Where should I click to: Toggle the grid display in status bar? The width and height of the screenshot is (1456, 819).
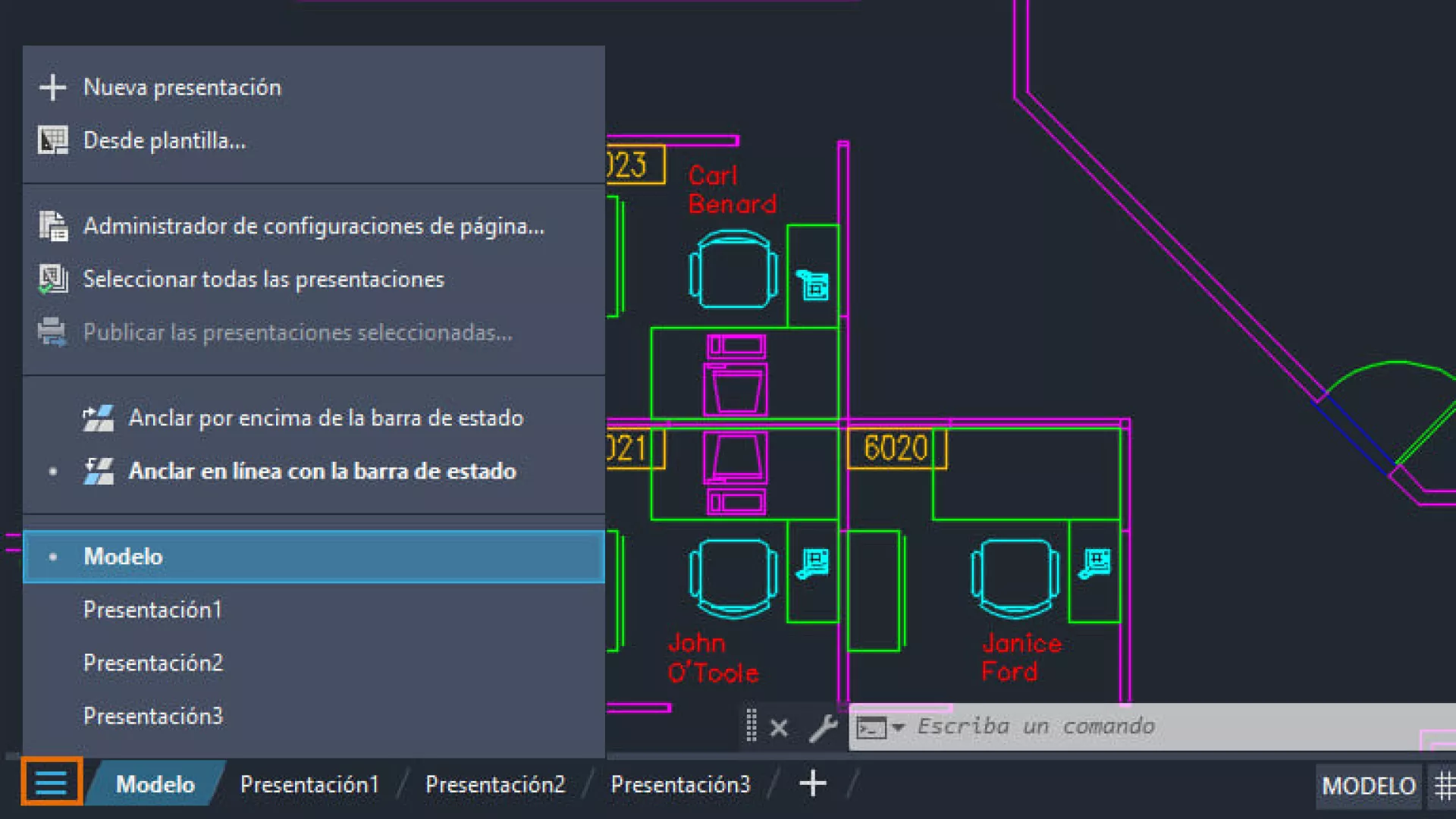click(1444, 785)
